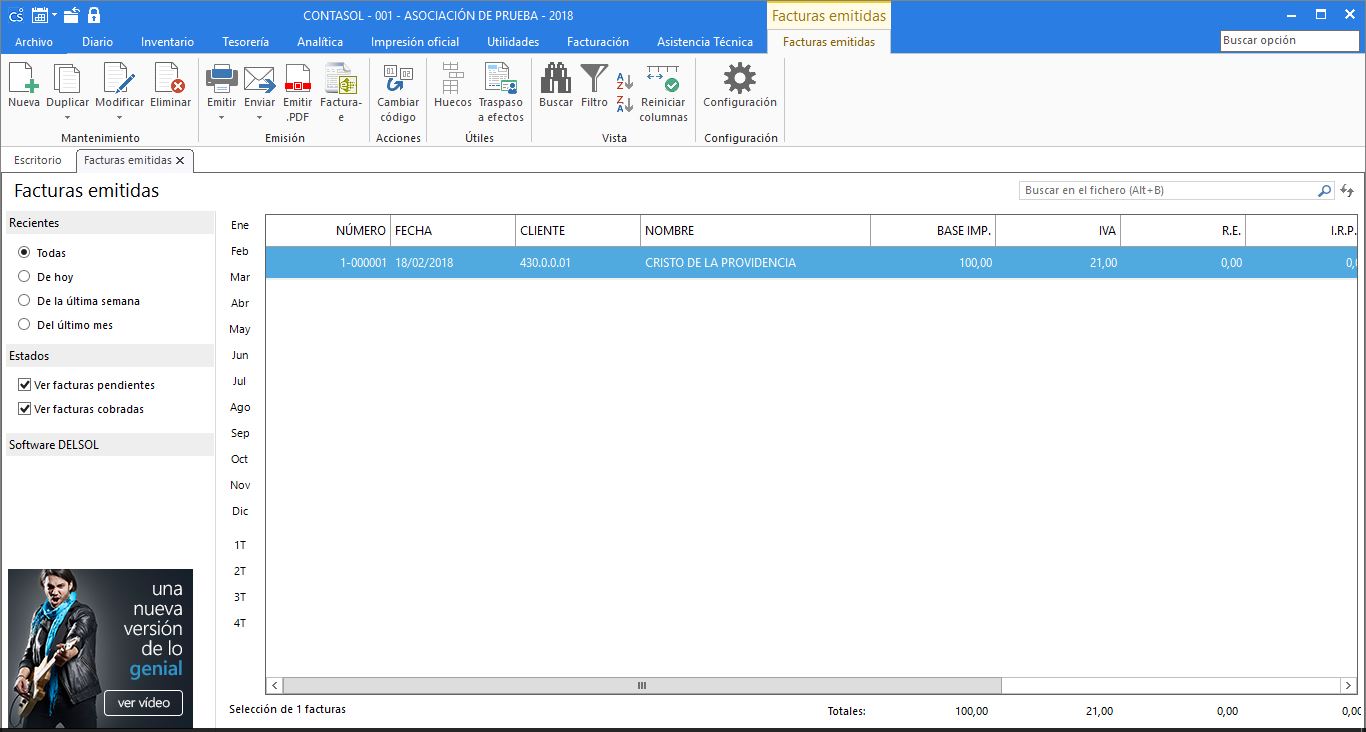Click the Duplicar invoice icon
Screen dimensions: 1366x732
click(x=67, y=78)
